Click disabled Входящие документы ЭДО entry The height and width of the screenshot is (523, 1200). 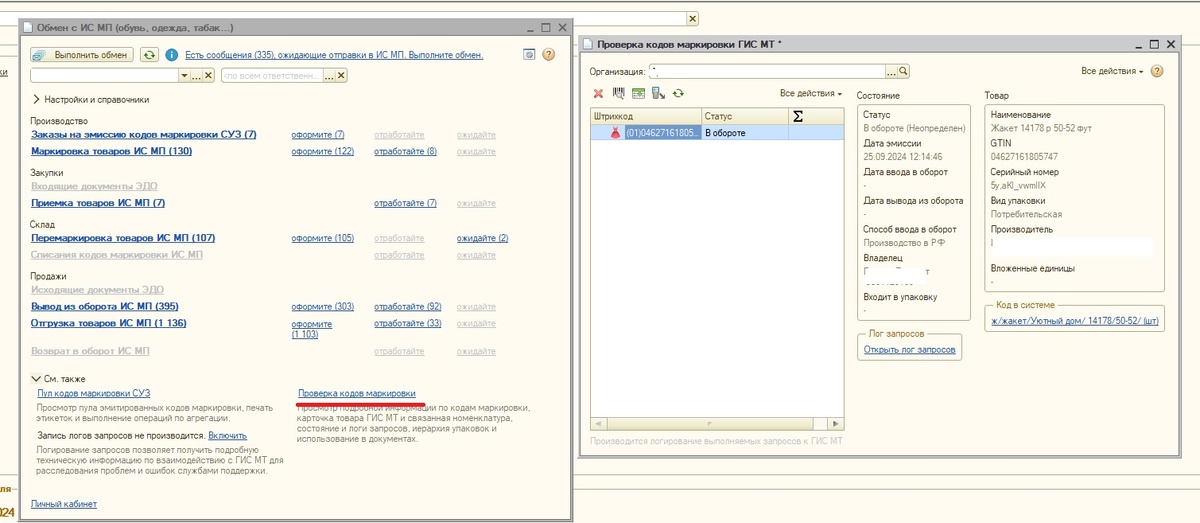pos(94,186)
